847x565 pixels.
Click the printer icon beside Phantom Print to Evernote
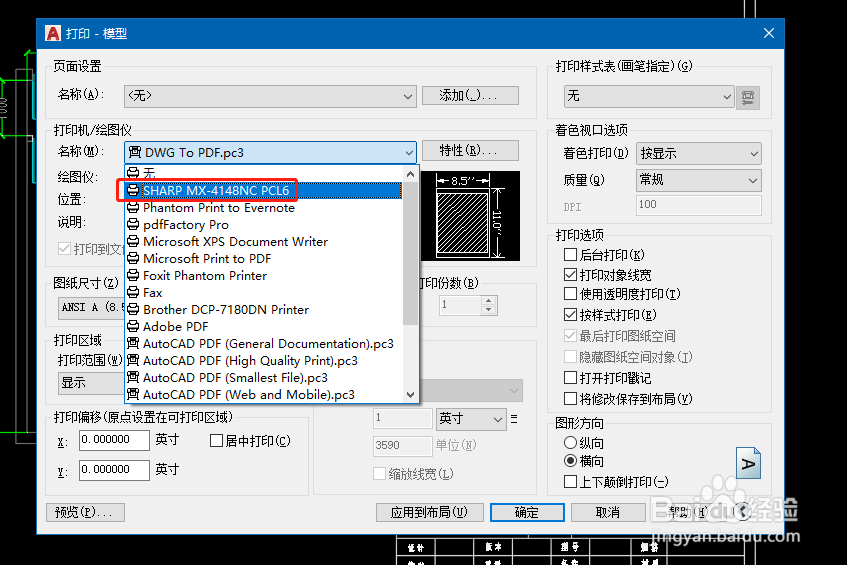[133, 207]
